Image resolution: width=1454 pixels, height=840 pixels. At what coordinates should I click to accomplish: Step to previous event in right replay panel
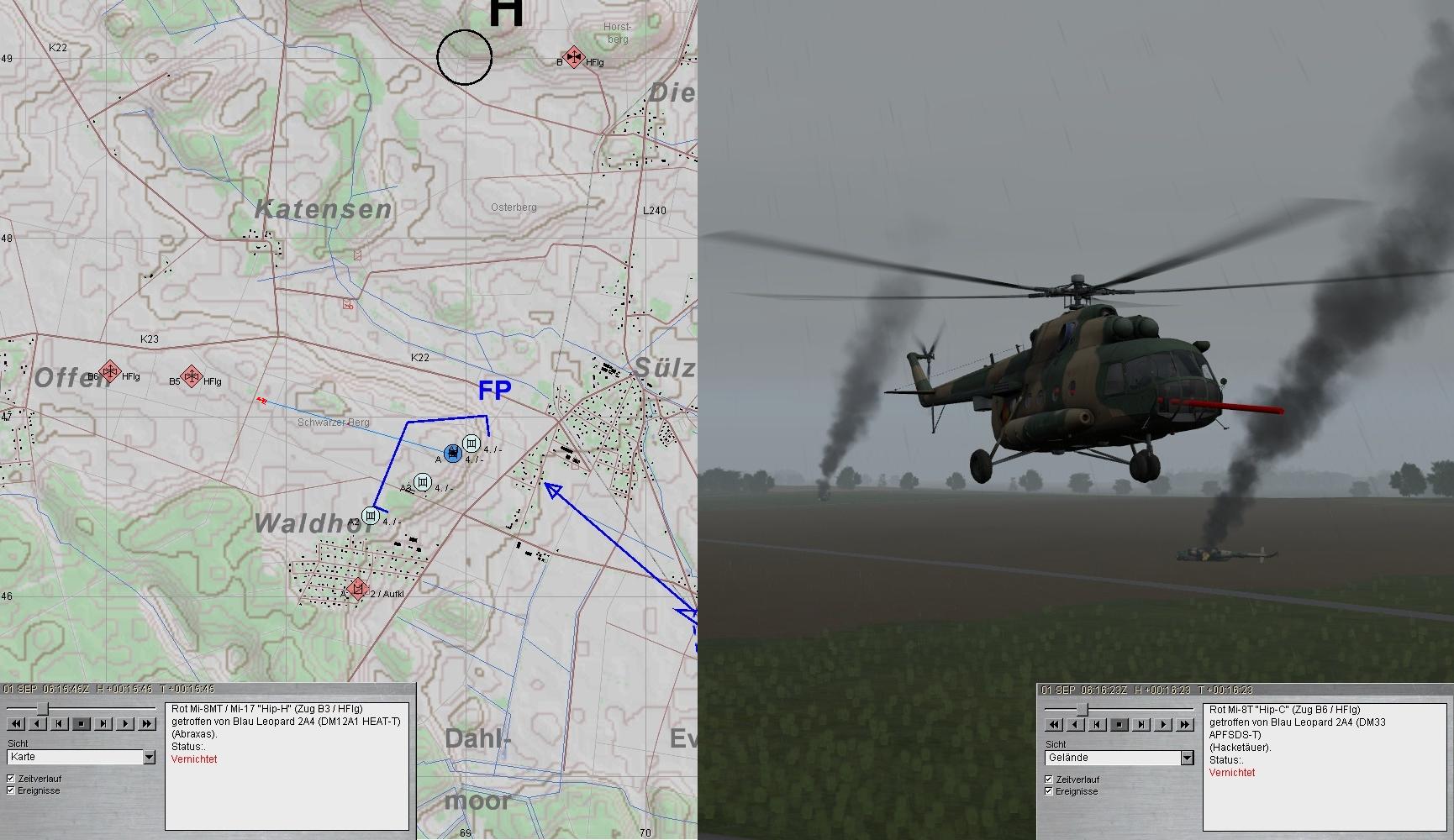(x=1098, y=724)
